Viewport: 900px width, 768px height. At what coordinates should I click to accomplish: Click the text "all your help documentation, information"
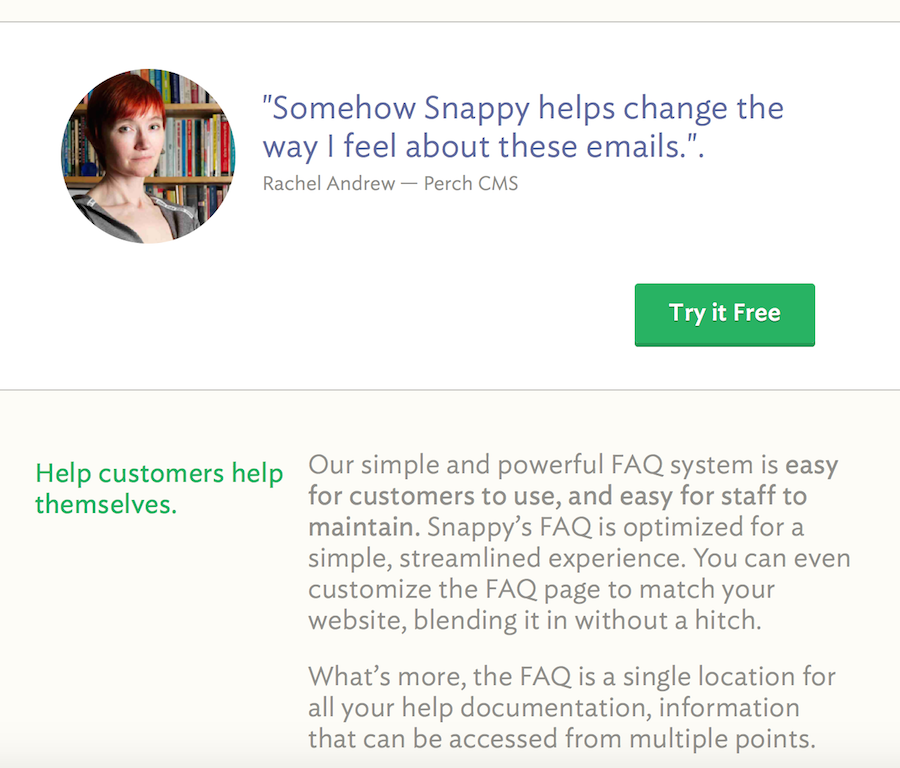coord(554,708)
